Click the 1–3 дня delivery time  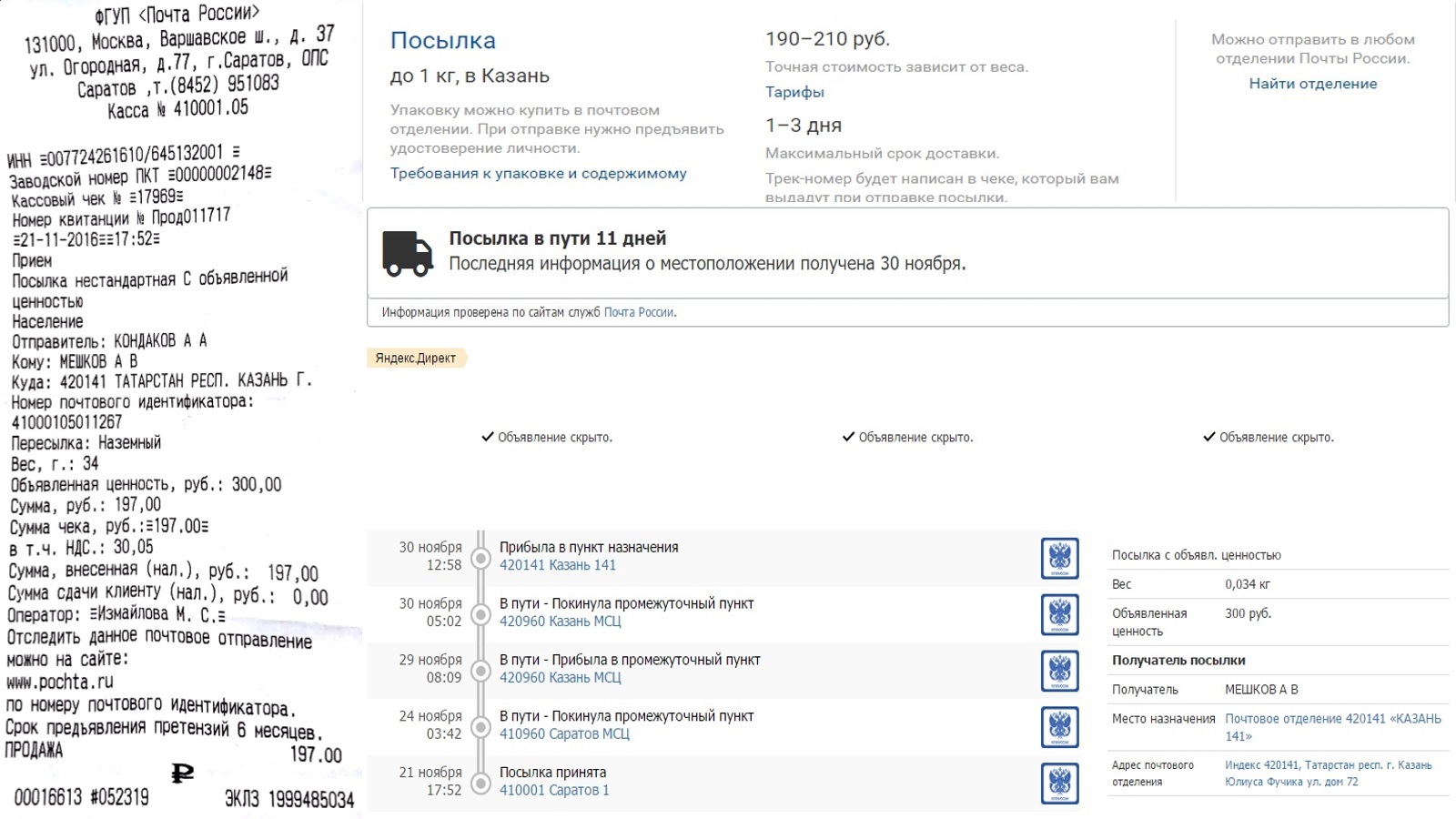click(x=804, y=126)
